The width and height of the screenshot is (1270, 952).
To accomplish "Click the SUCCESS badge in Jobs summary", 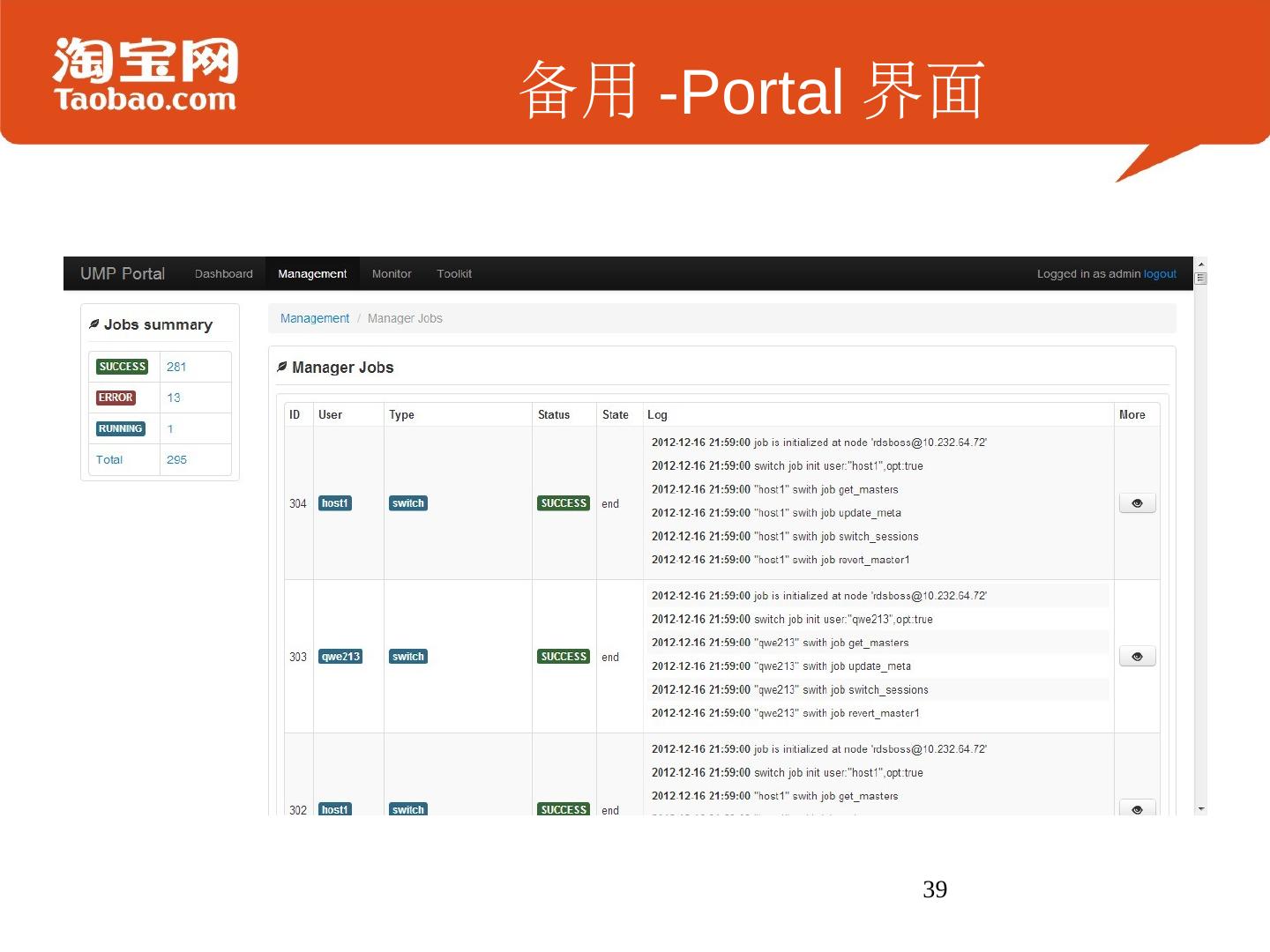I will (123, 367).
